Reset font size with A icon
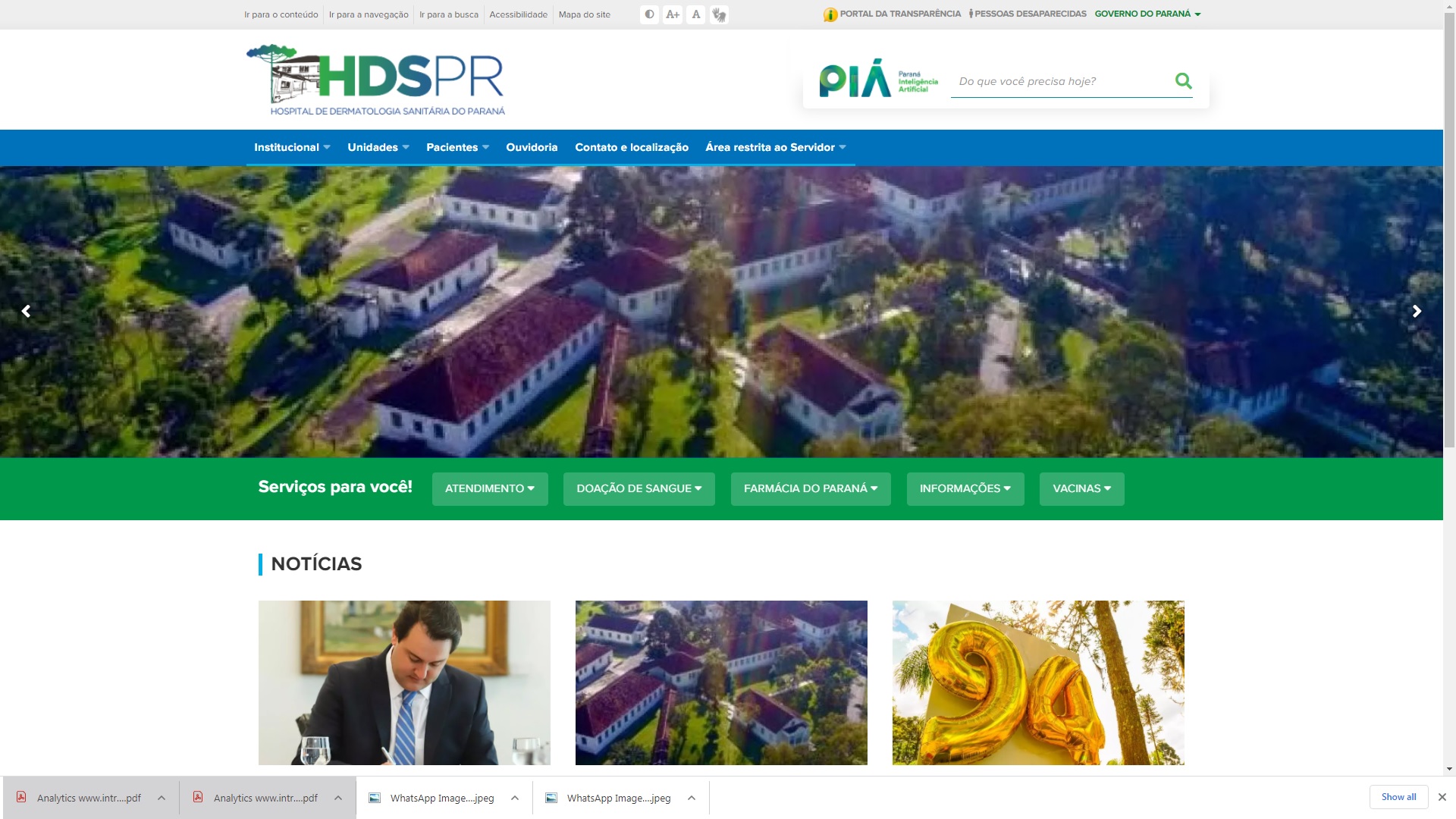Screen dimensions: 1456x819 click(695, 14)
